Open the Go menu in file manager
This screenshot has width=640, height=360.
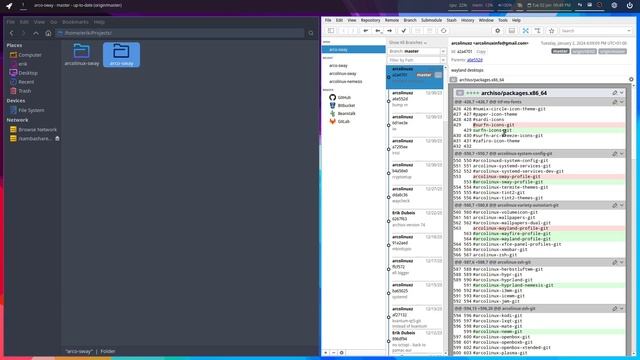click(53, 22)
